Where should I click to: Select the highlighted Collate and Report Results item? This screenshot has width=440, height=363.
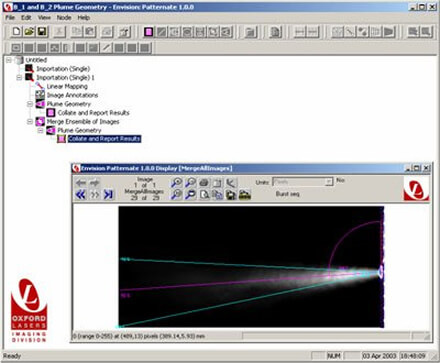click(104, 139)
